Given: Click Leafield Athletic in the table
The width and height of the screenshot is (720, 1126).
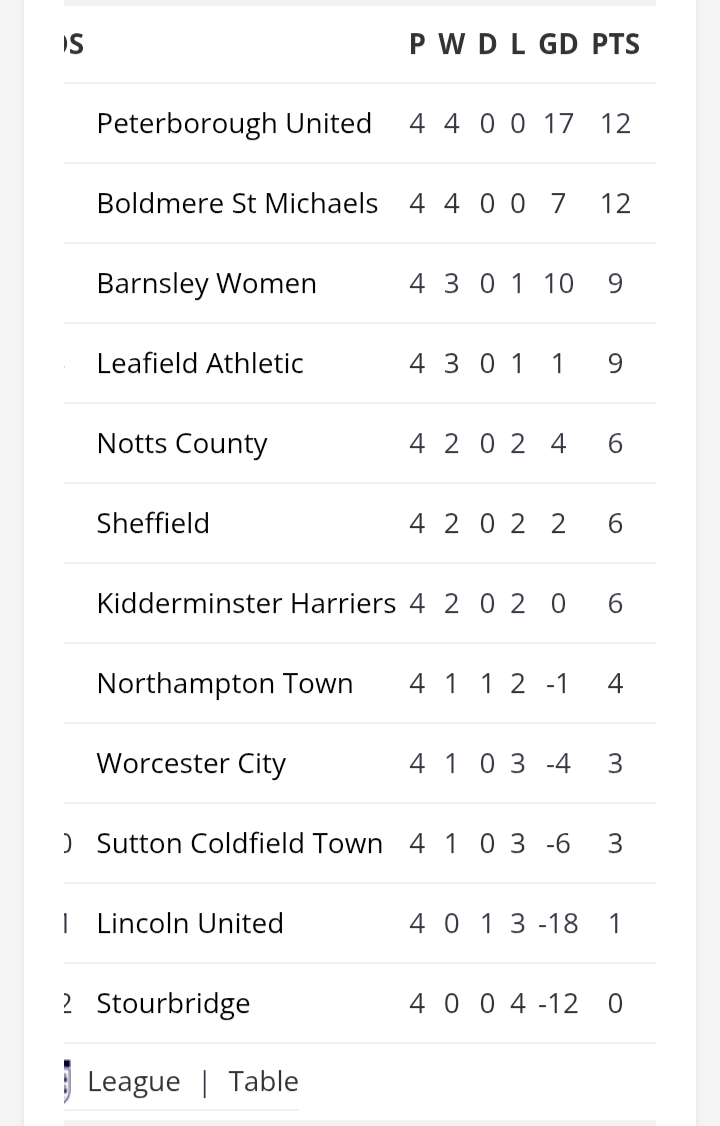Looking at the screenshot, I should pos(200,363).
